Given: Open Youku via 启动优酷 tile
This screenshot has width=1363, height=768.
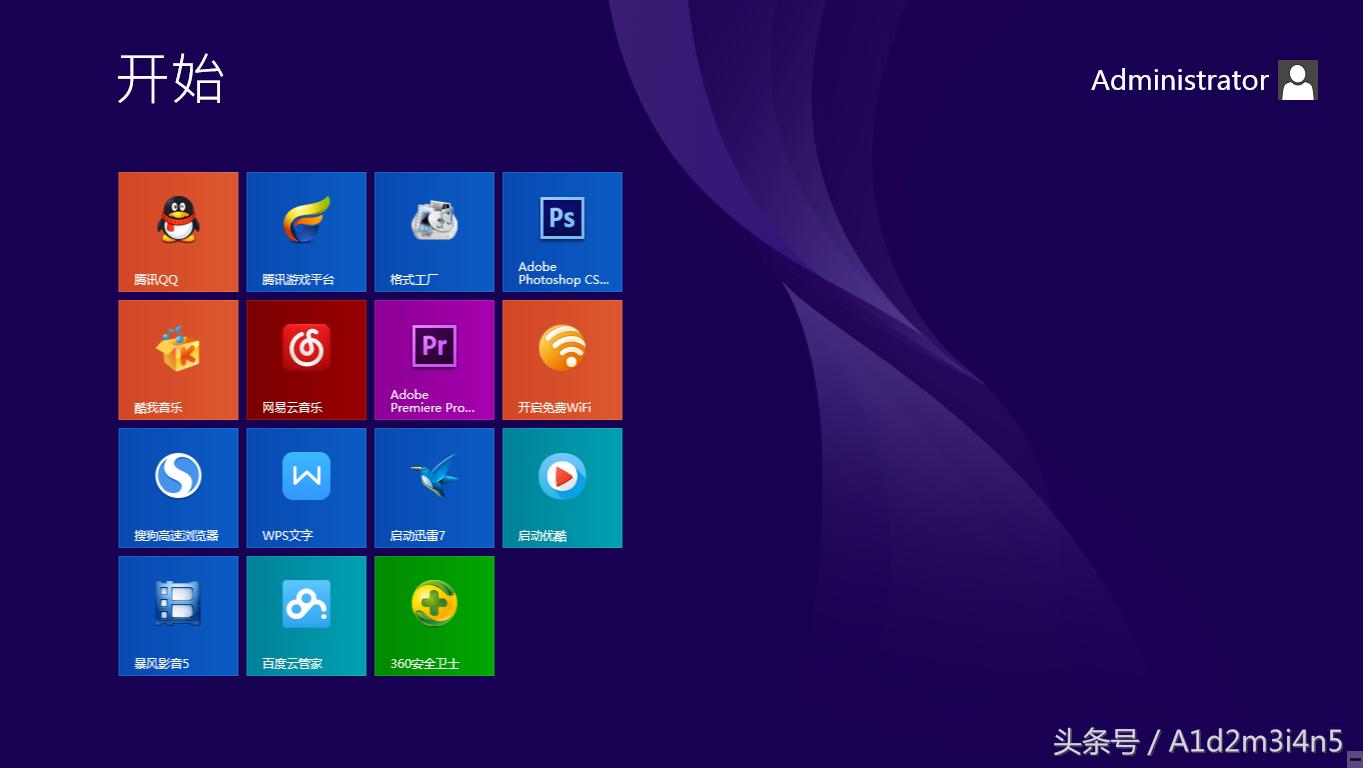Looking at the screenshot, I should pos(562,487).
